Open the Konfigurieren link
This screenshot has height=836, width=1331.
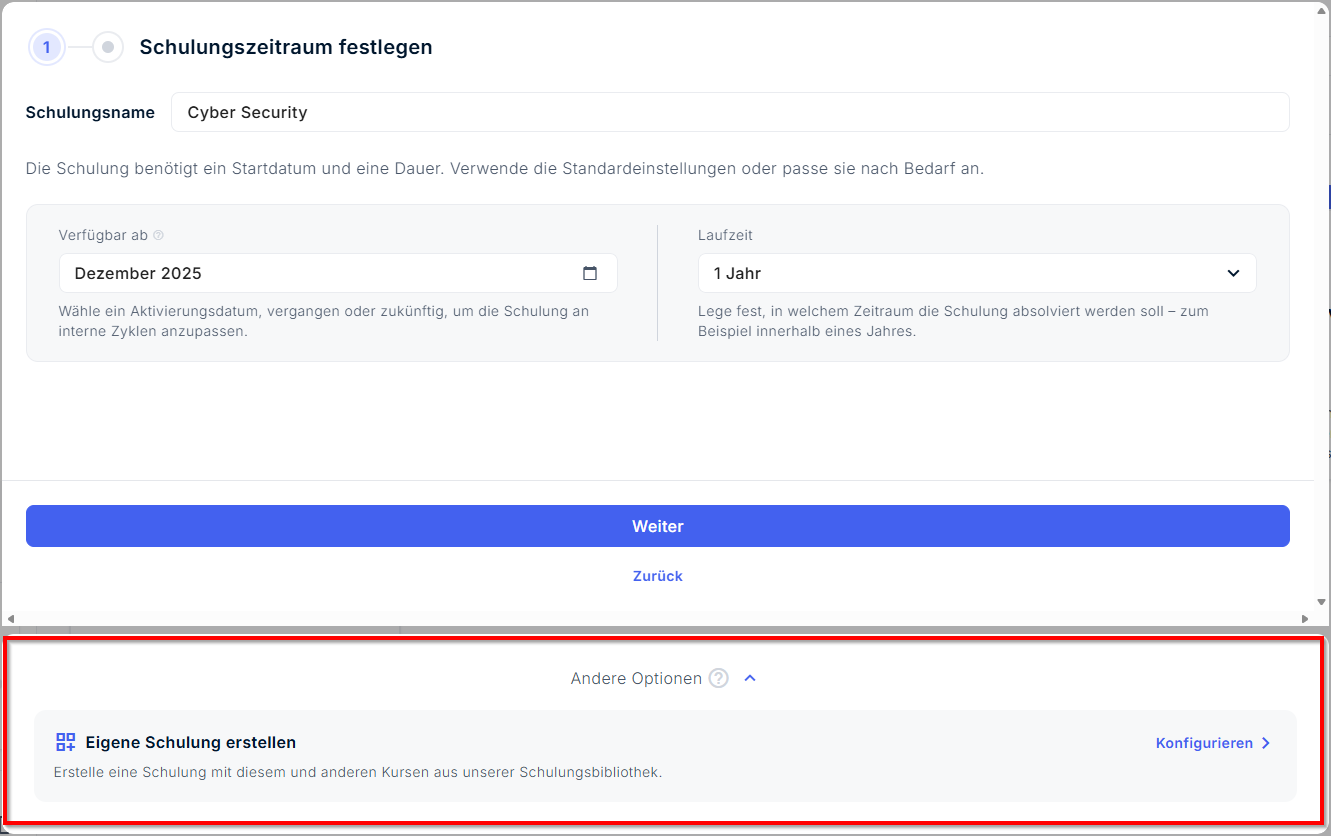point(1204,743)
